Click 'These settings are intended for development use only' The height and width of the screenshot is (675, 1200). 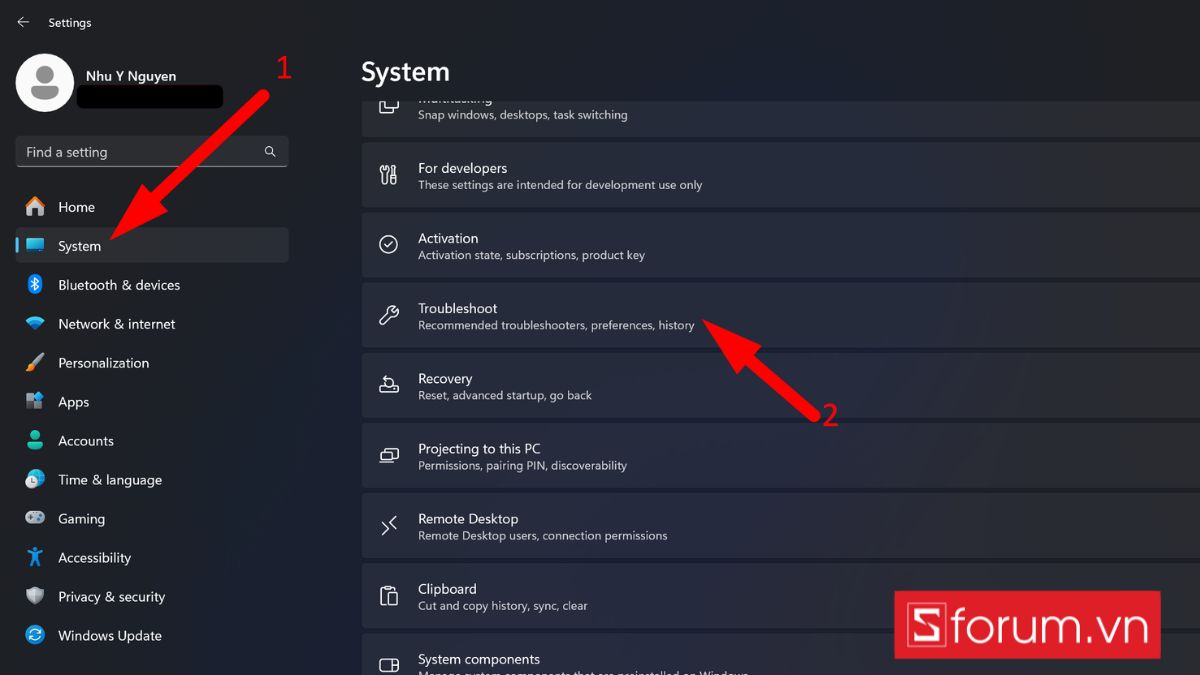pyautogui.click(x=560, y=185)
